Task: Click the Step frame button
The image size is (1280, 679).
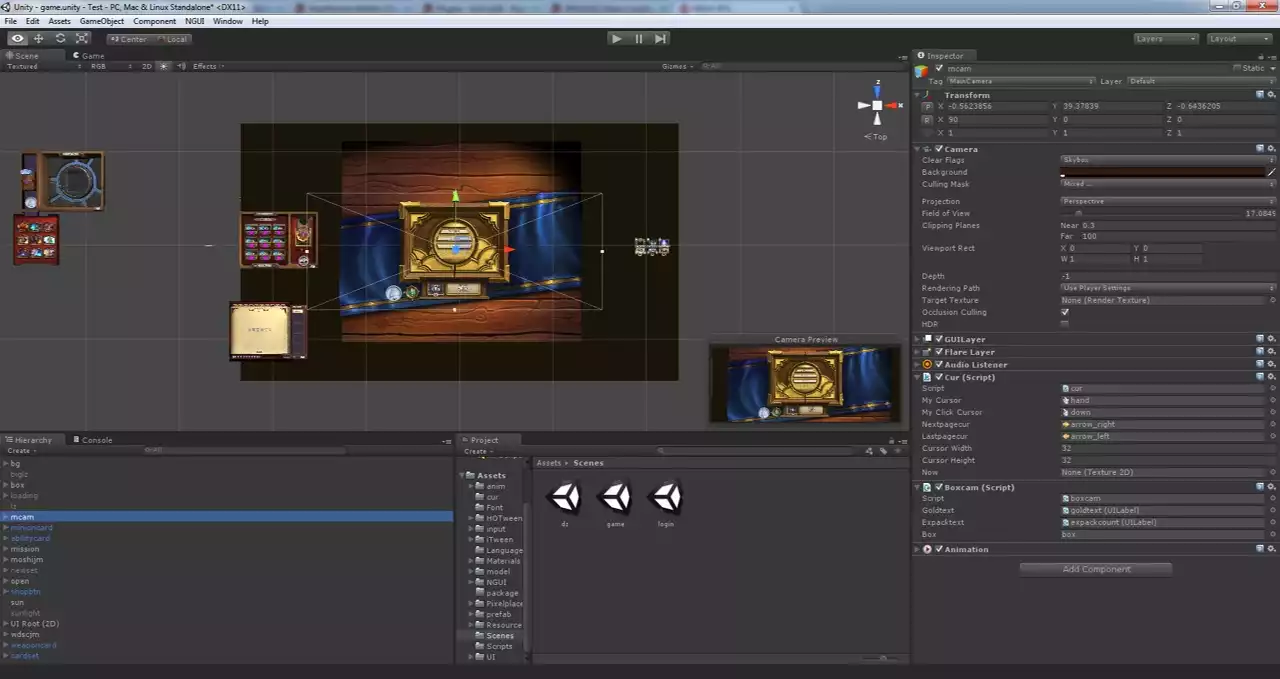Action: pyautogui.click(x=661, y=39)
